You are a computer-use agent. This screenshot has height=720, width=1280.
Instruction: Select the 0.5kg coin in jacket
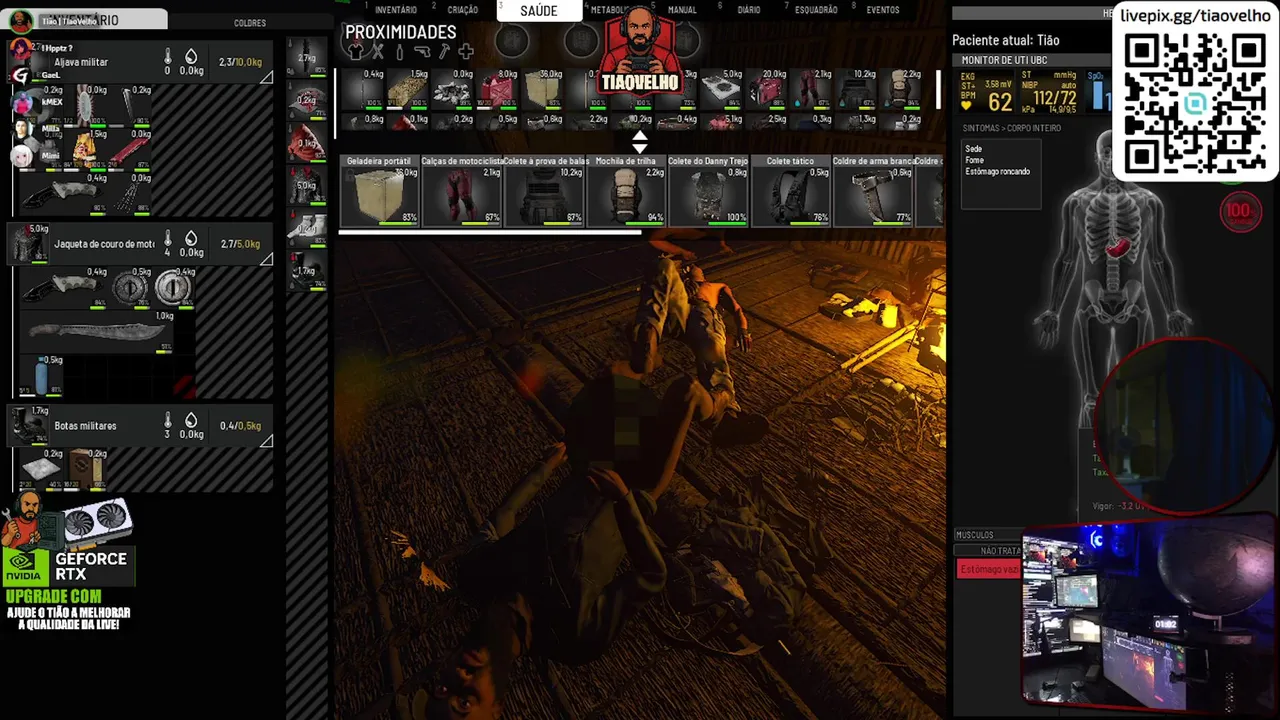point(130,288)
